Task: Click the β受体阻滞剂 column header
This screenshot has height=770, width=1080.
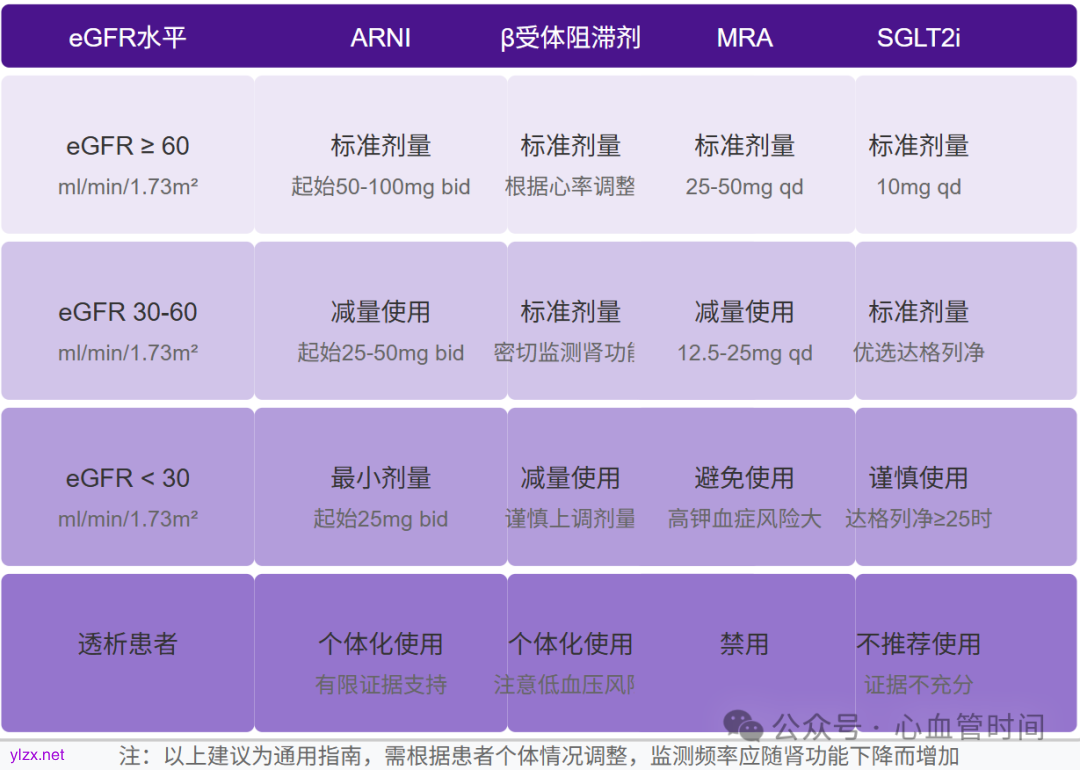Action: point(572,37)
